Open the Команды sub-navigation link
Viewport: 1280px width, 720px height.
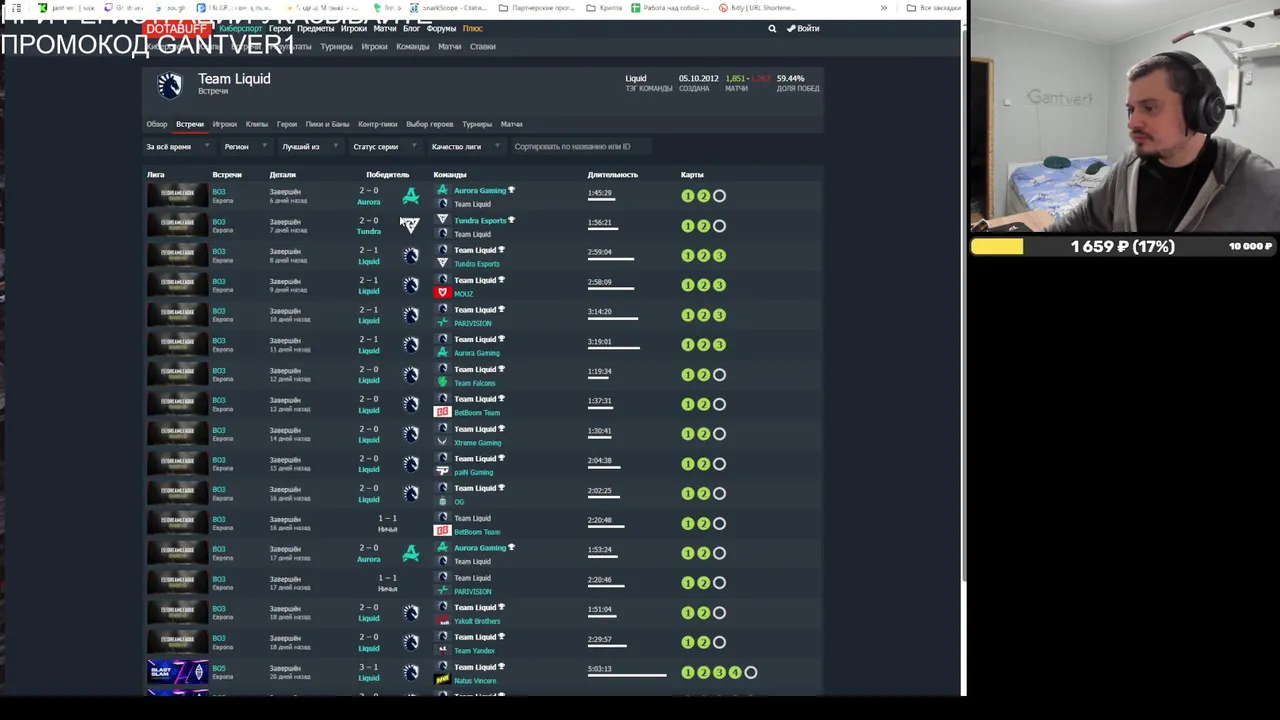coord(413,47)
